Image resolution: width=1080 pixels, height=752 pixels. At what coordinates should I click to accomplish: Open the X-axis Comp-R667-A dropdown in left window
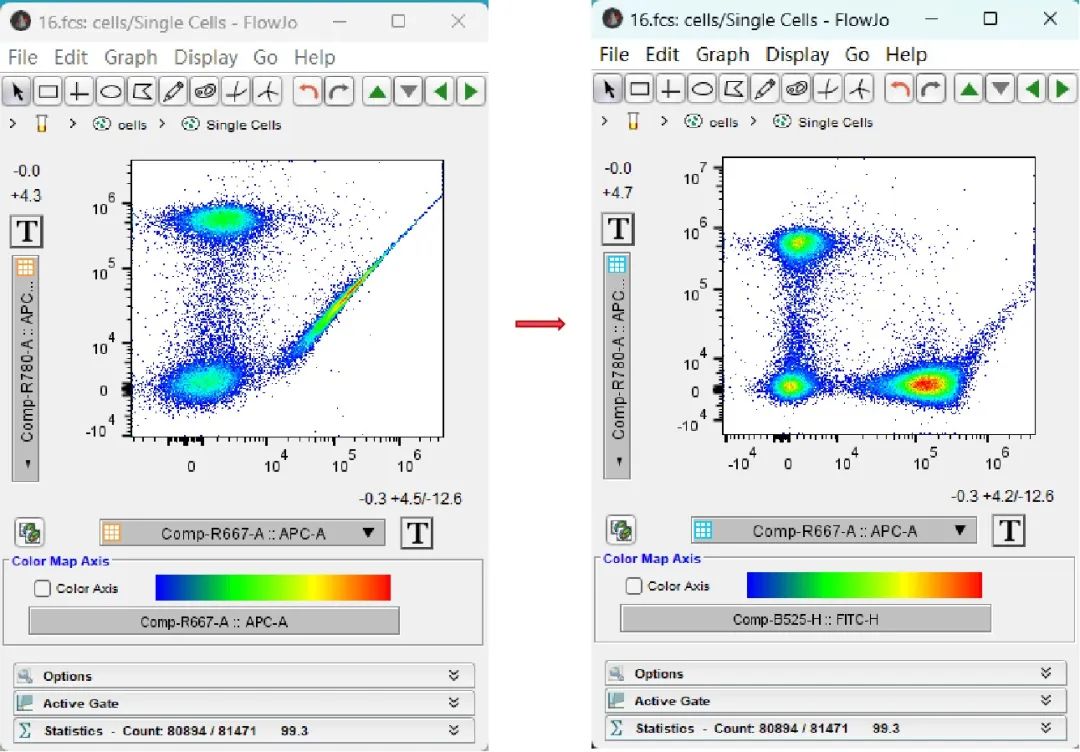(x=242, y=533)
